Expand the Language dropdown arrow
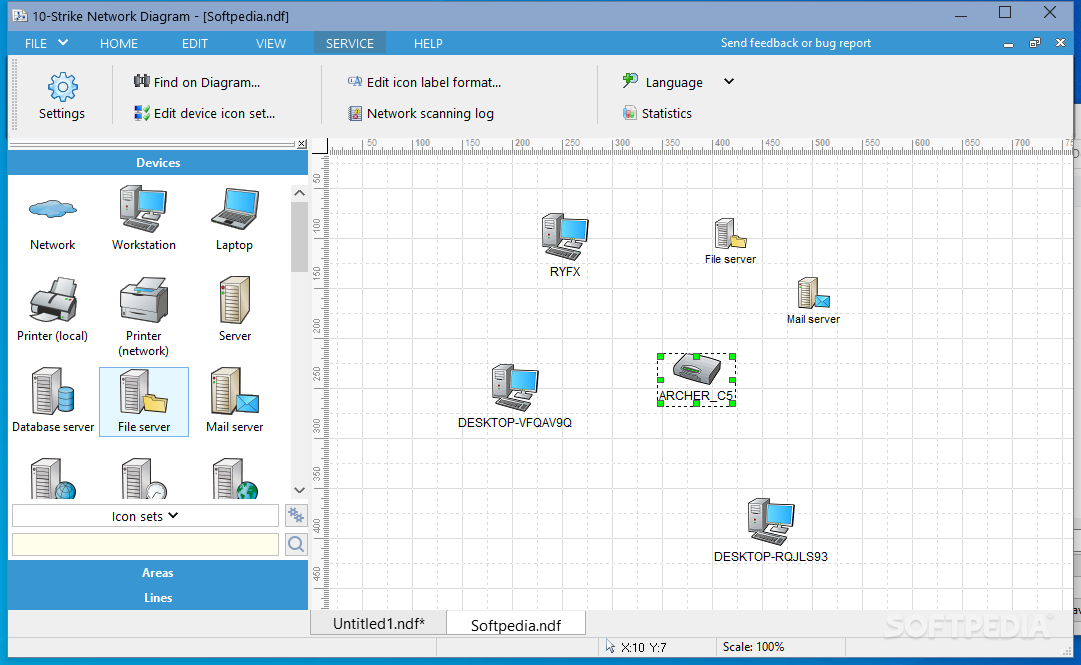Viewport: 1081px width, 665px height. pyautogui.click(x=729, y=81)
